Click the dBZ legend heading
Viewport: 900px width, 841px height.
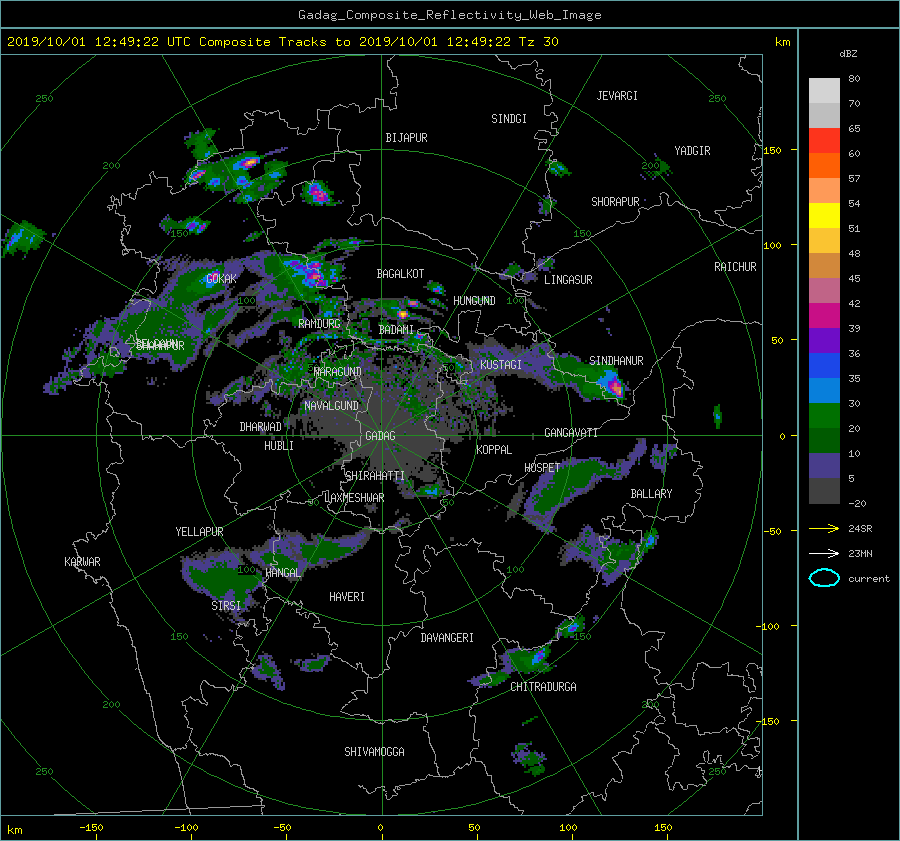coord(848,54)
